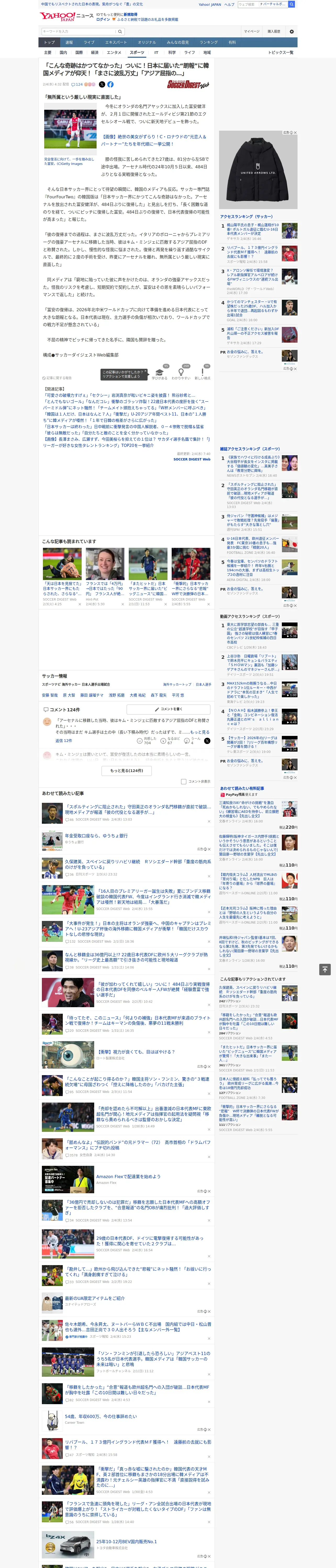Open the ランキング tab
This screenshot has width=336, height=1568.
click(209, 43)
